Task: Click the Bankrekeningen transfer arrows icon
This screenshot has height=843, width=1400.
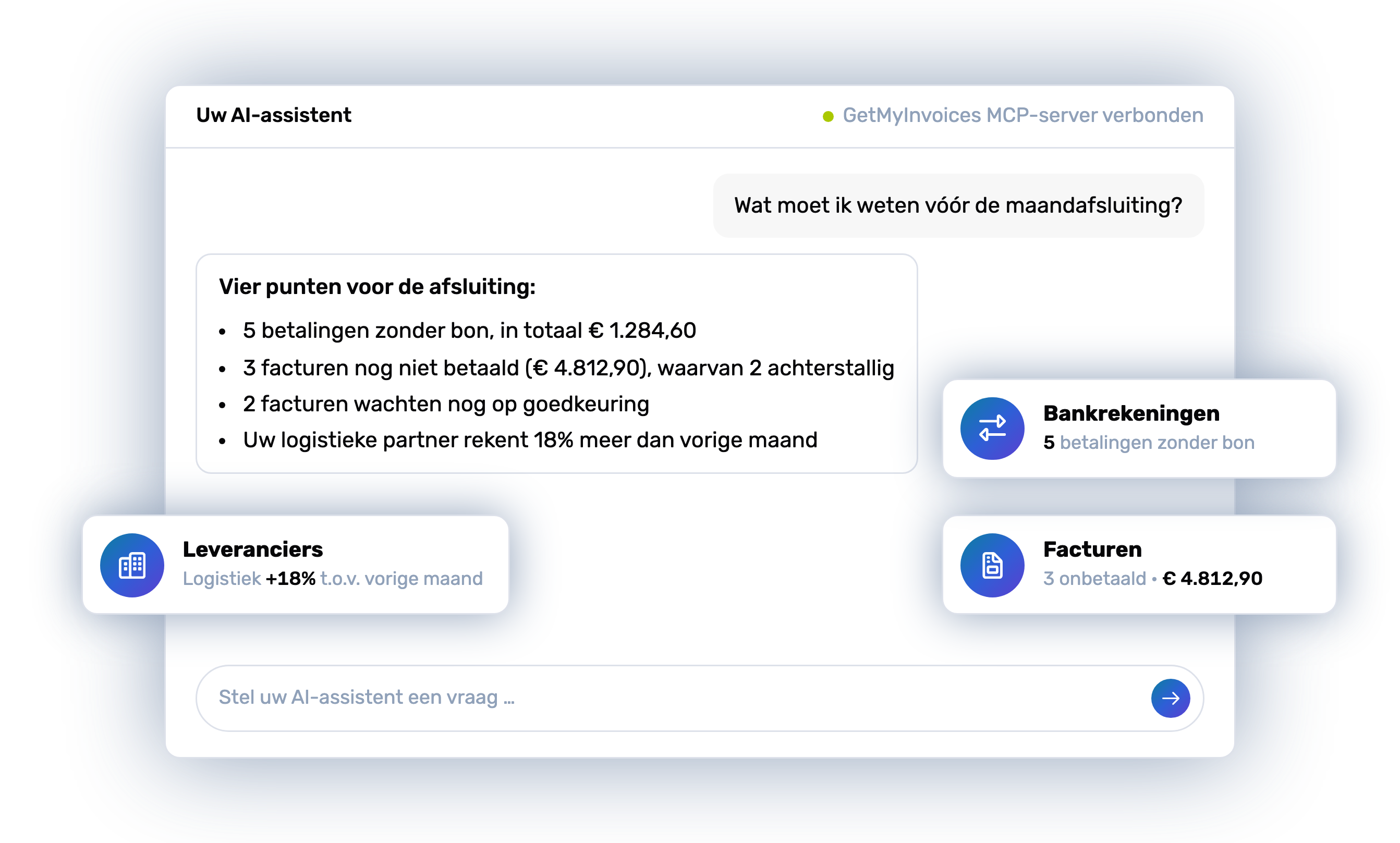Action: click(992, 429)
